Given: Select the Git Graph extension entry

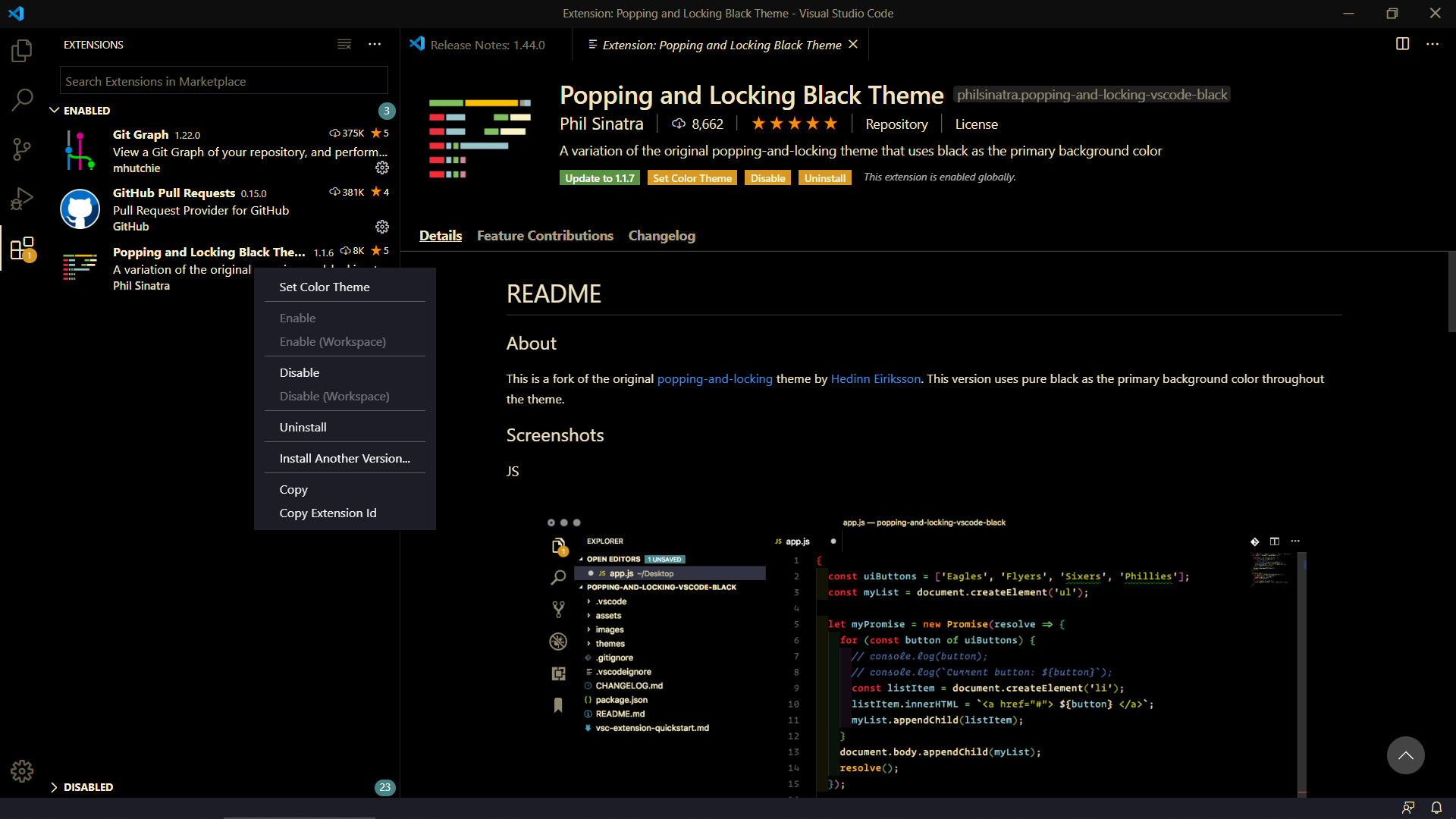Looking at the screenshot, I should (x=224, y=151).
